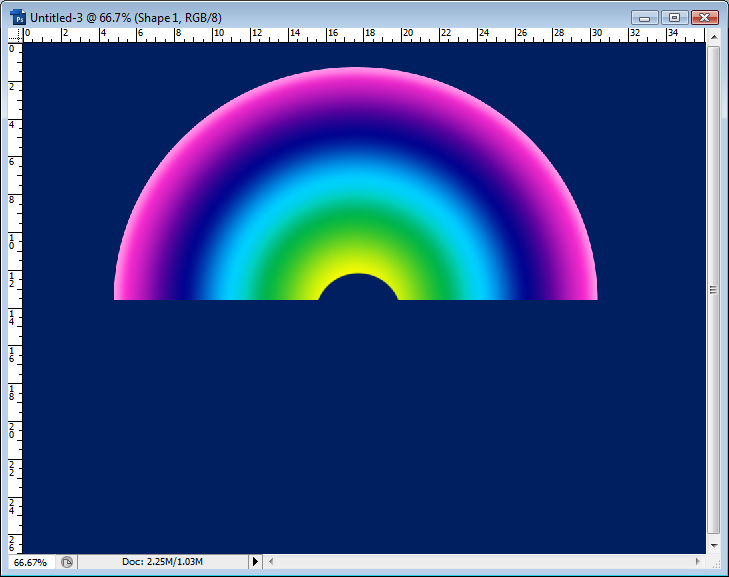Click the horizontal scrollbar right arrow

(697, 562)
